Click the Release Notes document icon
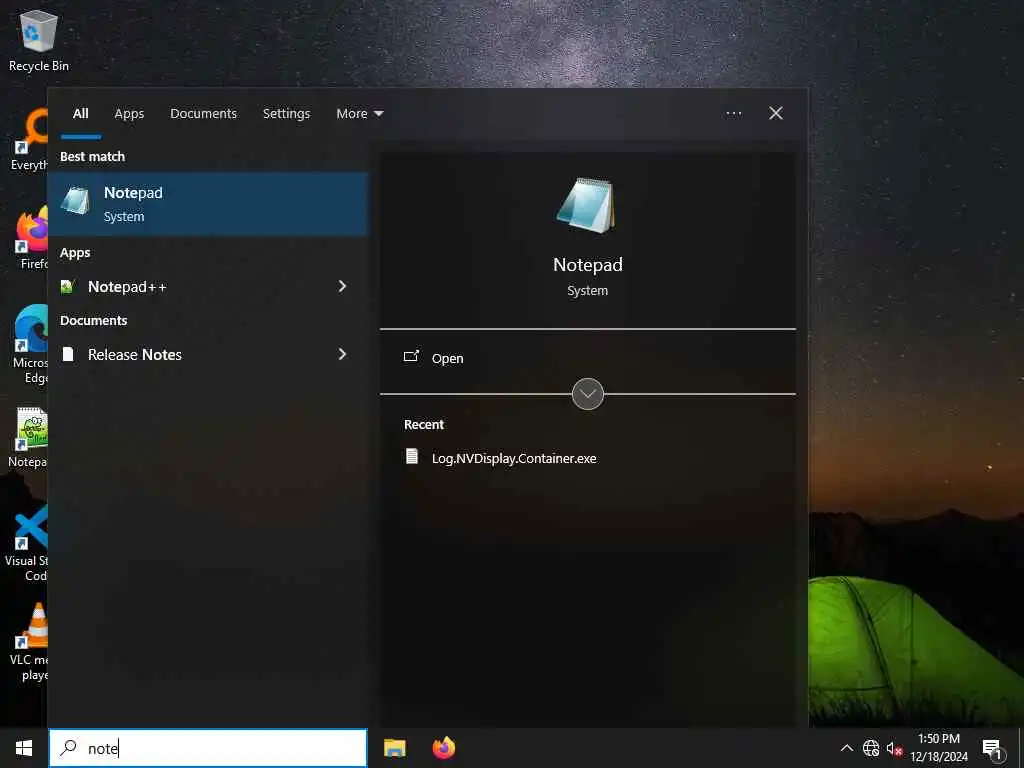The width and height of the screenshot is (1024, 768). (67, 354)
